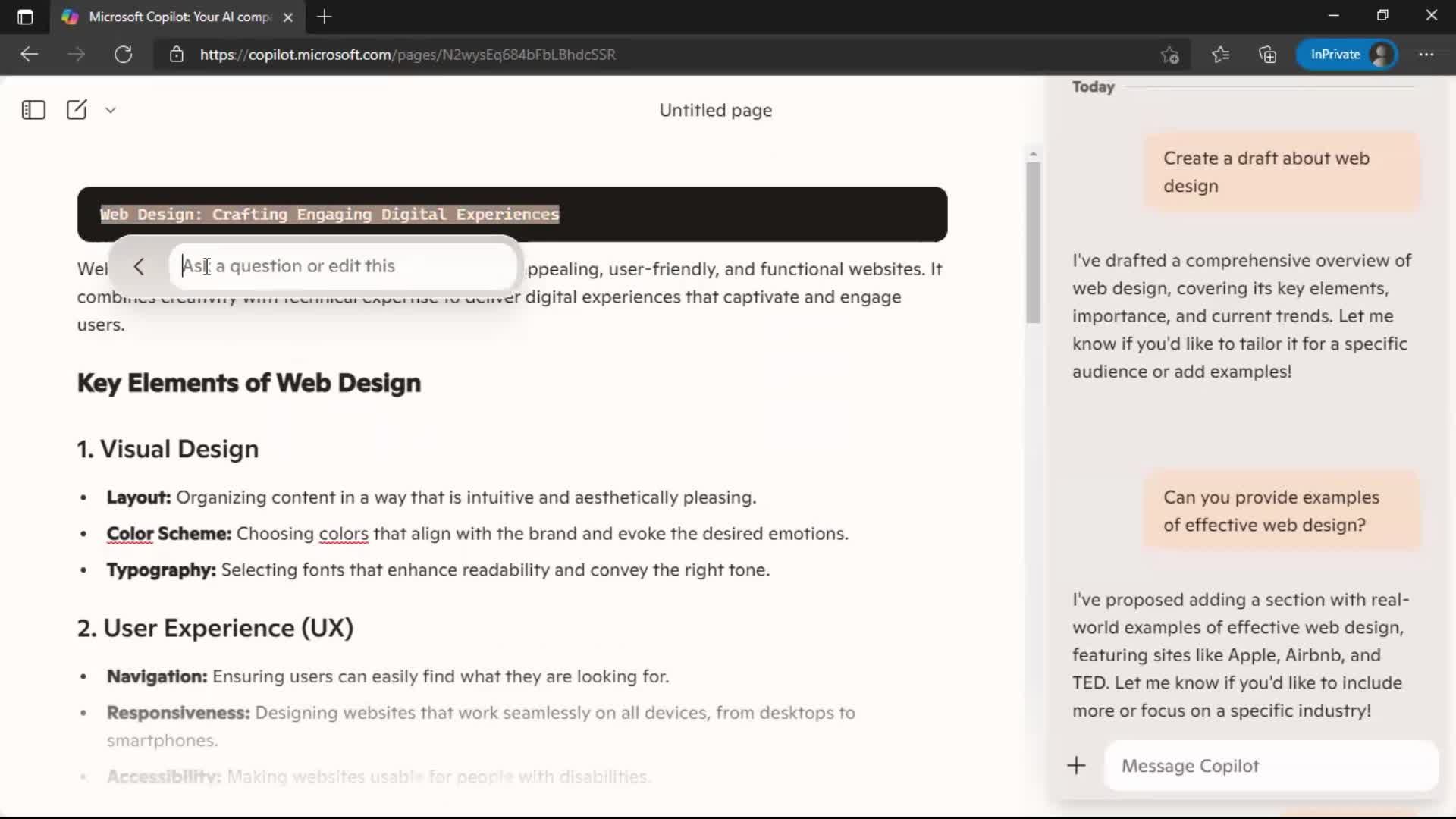Click the 'Layout:' bullet label

point(139,497)
